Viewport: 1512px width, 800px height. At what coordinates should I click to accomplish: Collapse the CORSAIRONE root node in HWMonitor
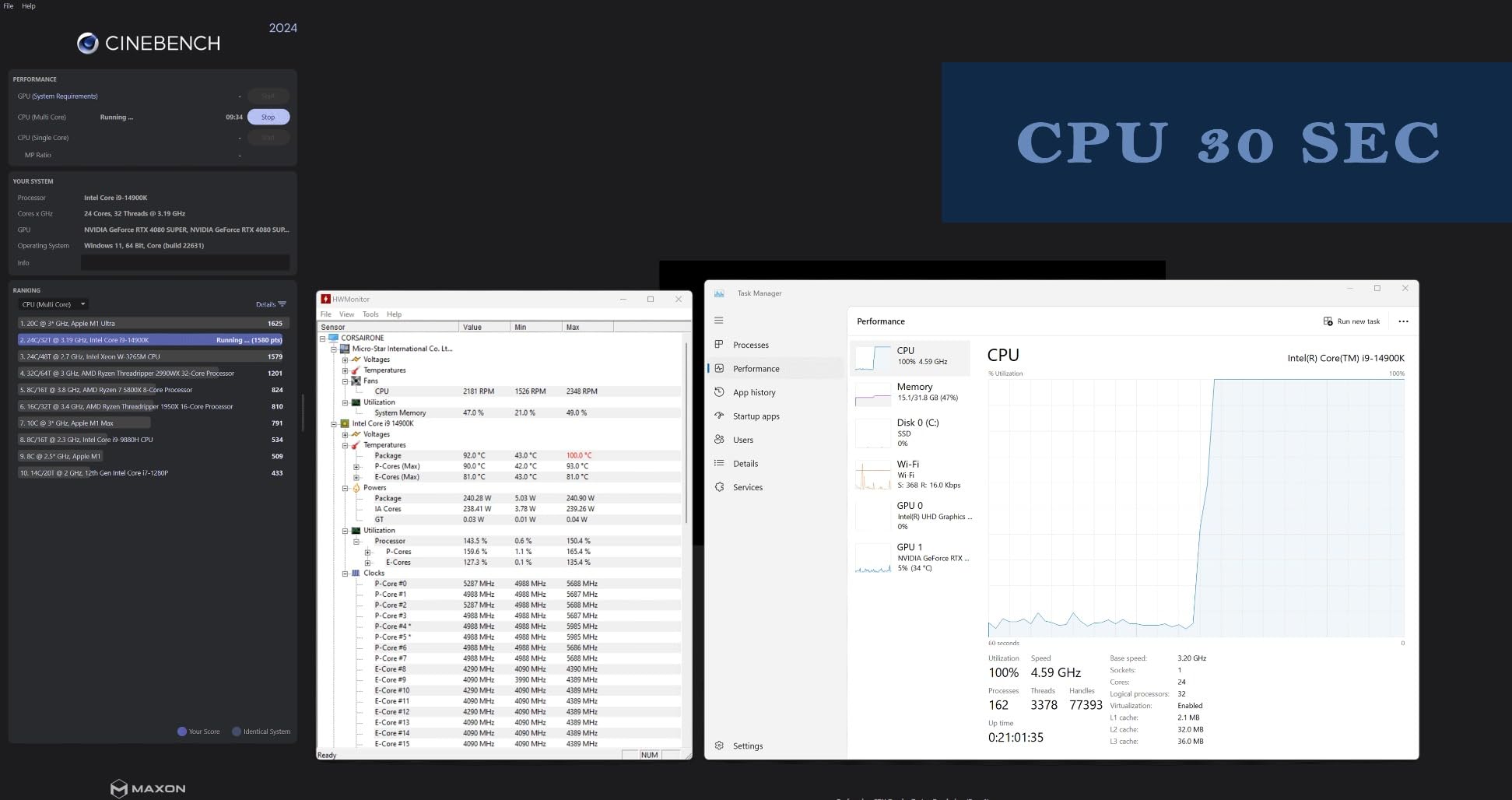coord(322,338)
